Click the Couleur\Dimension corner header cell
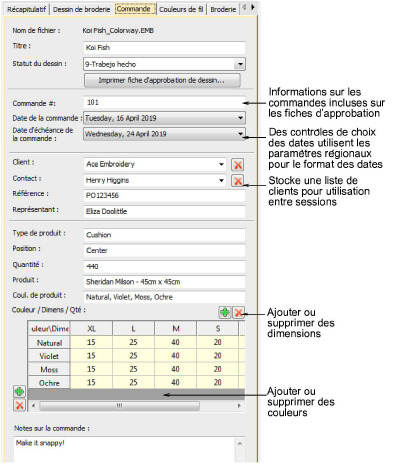The width and height of the screenshot is (399, 464). pos(49,329)
